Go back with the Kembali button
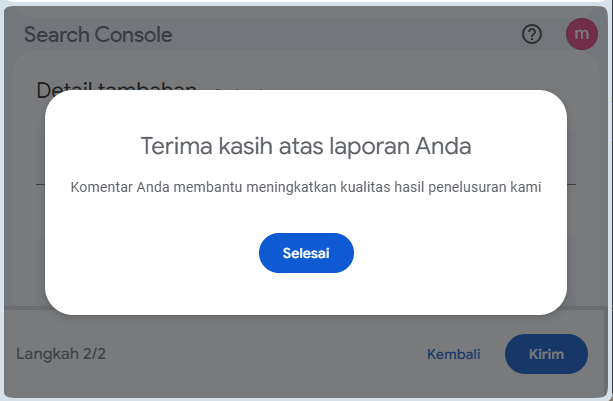 coord(453,354)
